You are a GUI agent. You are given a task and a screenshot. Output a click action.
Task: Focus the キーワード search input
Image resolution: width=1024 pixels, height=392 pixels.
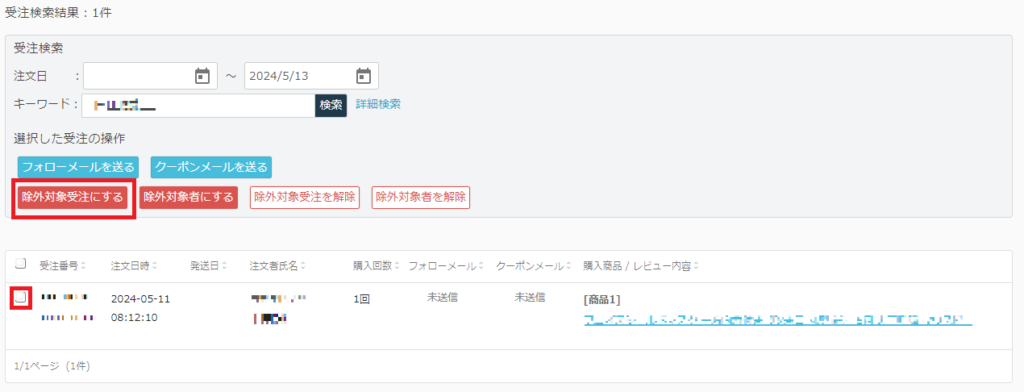(x=199, y=105)
